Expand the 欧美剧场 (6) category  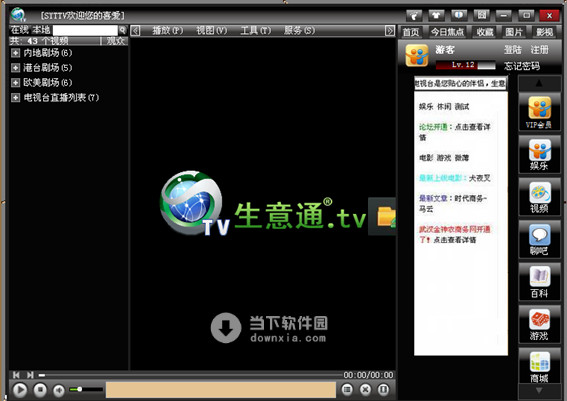coord(15,82)
